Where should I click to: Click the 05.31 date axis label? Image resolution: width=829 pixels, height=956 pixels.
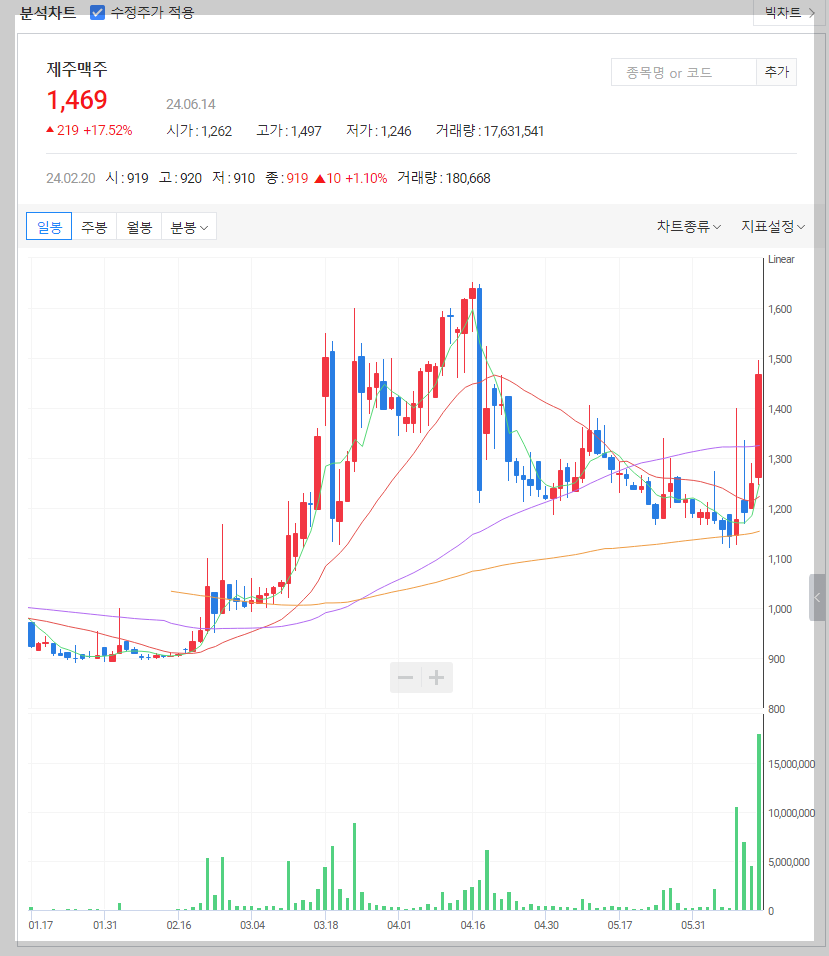point(693,925)
